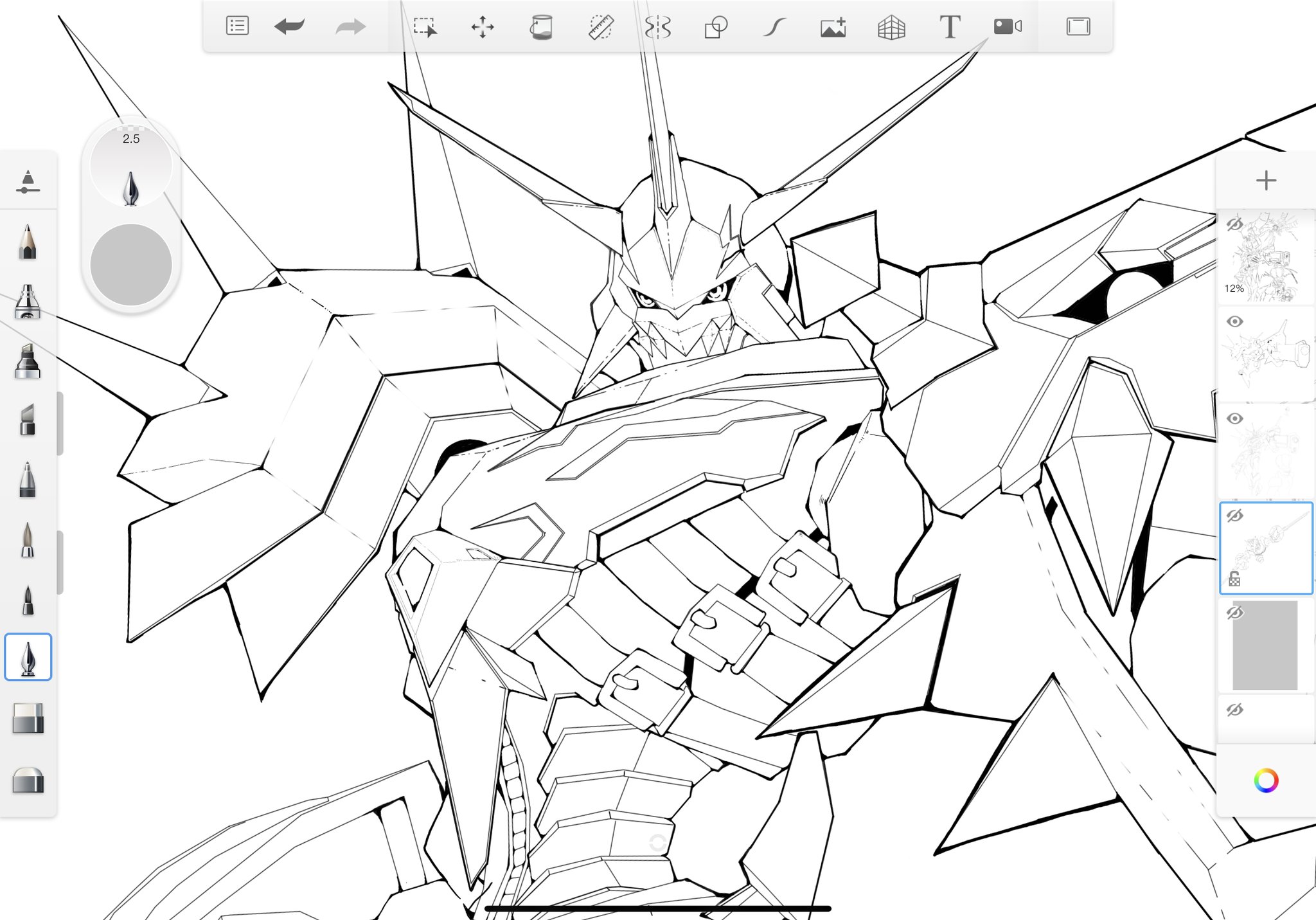Open brush properties puck showing 2.5

pos(131,166)
